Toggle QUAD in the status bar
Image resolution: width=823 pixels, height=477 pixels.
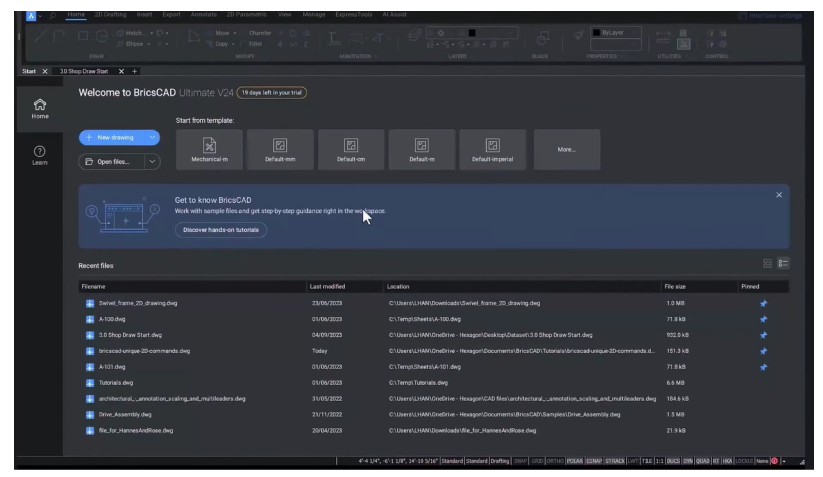[703, 461]
